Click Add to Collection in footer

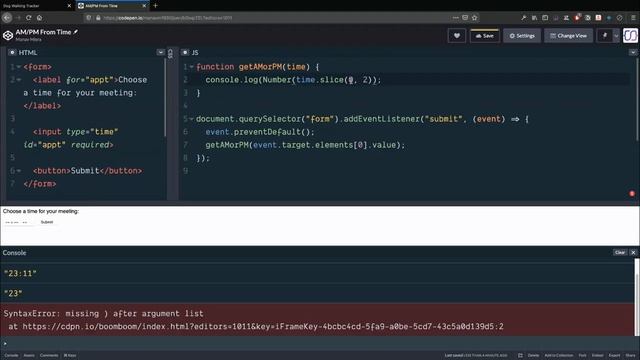(x=559, y=355)
